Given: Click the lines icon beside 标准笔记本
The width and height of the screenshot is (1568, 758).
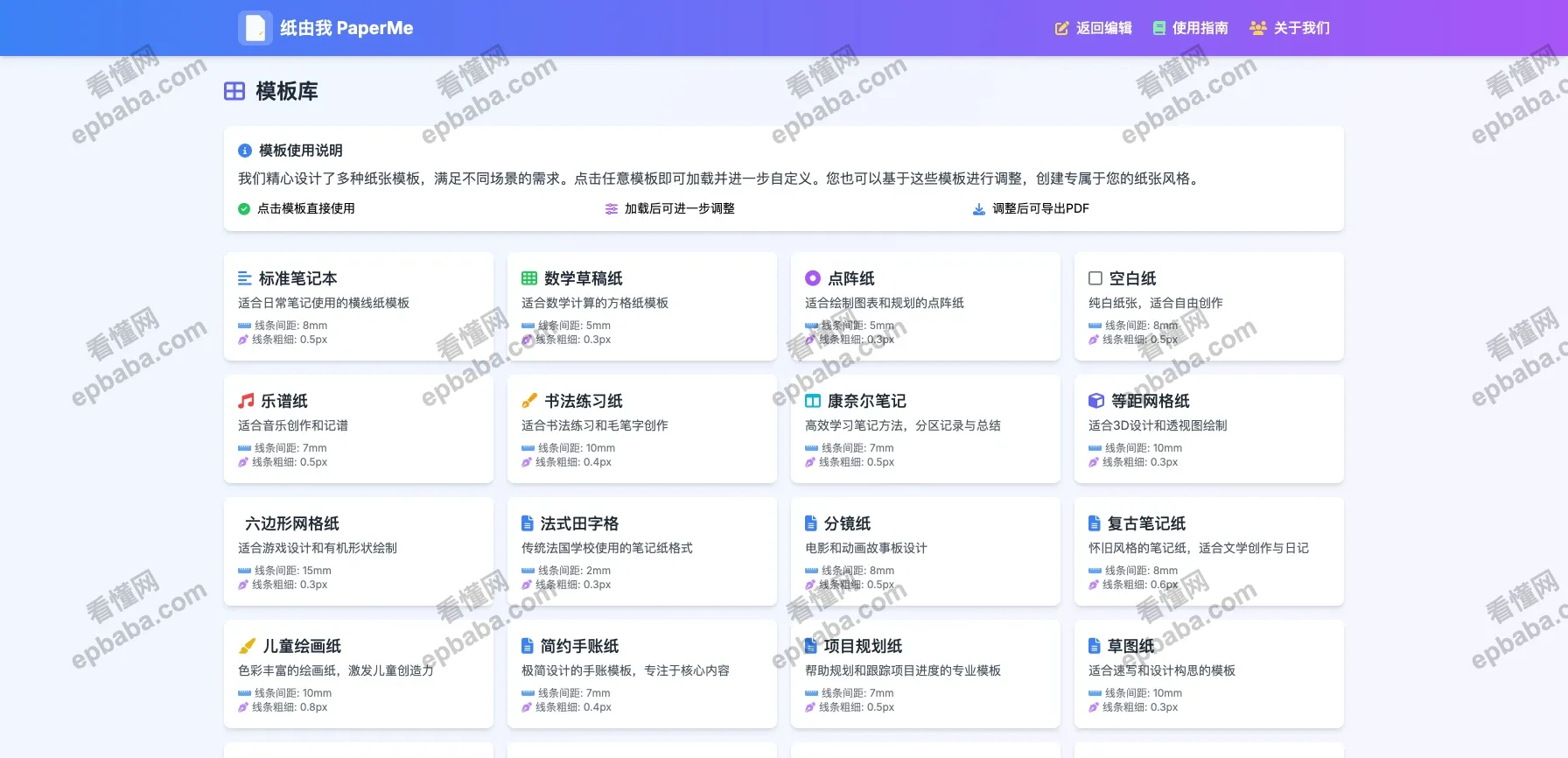Looking at the screenshot, I should point(245,278).
